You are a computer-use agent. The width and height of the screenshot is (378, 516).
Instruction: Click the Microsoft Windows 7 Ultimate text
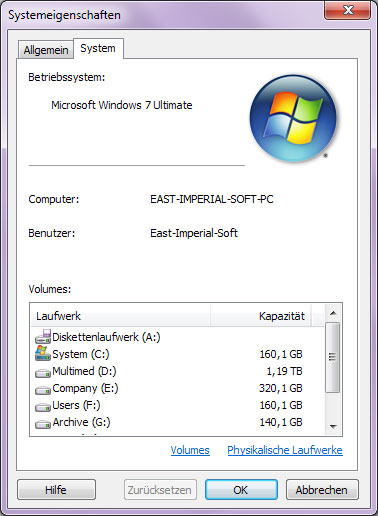tap(122, 105)
